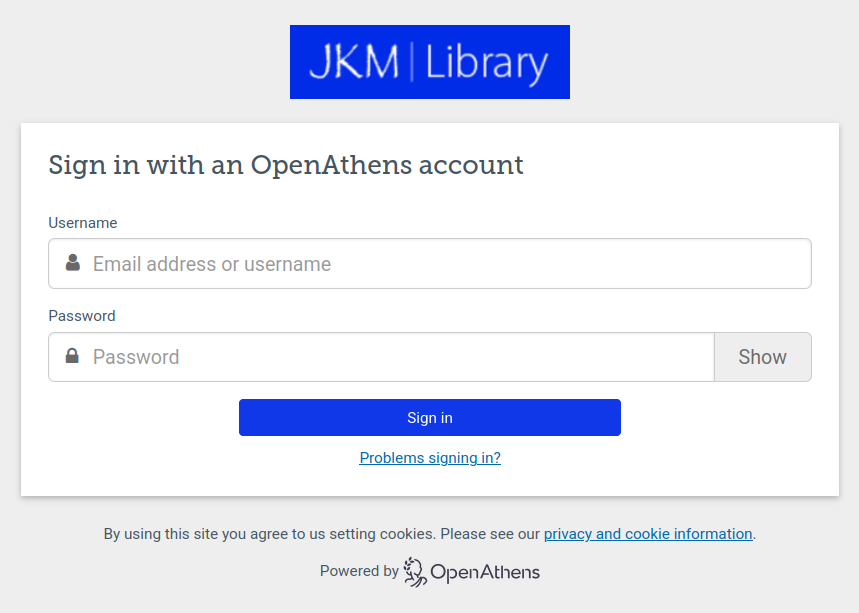Screen dimensions: 859x613
Task: Toggle Show to reveal the password
Action: pos(762,356)
